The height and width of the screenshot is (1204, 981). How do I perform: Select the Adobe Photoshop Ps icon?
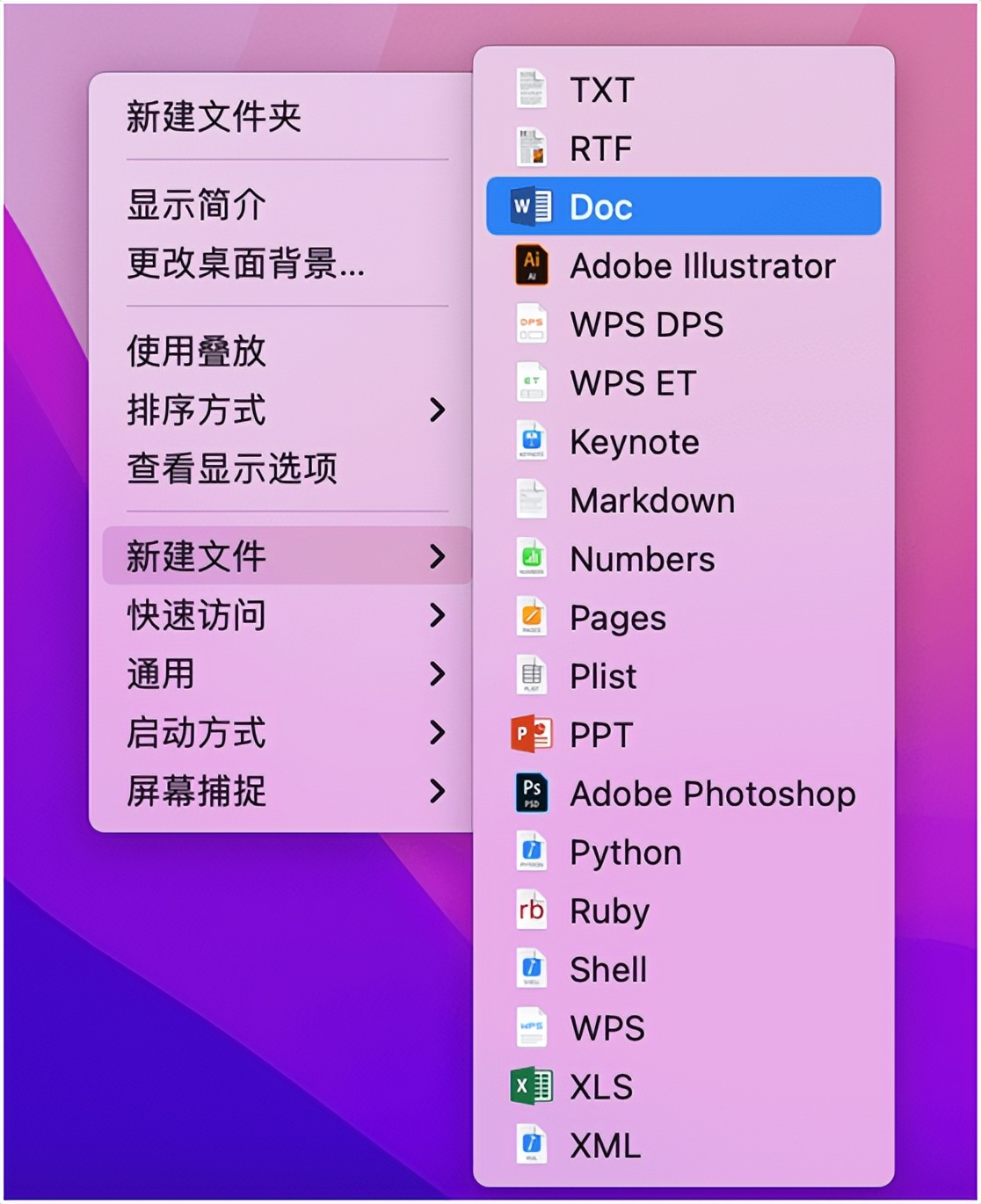click(x=531, y=793)
